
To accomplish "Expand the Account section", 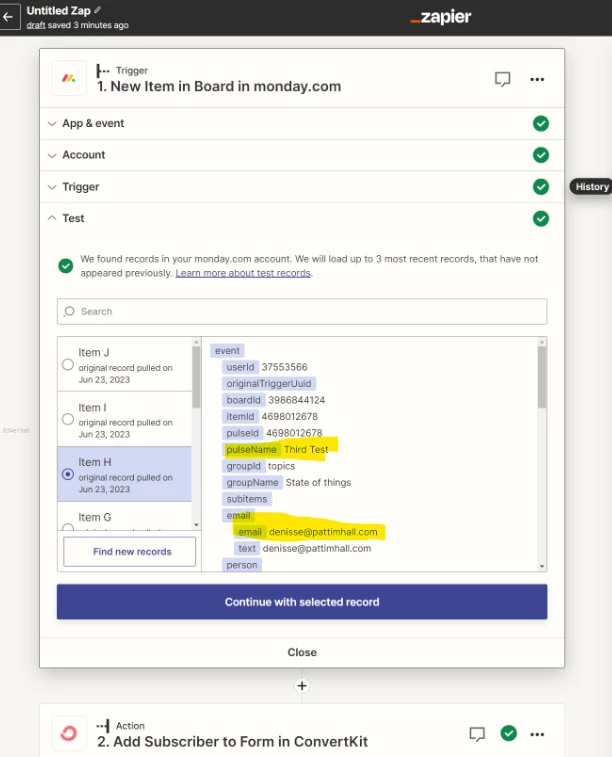I will (x=52, y=155).
